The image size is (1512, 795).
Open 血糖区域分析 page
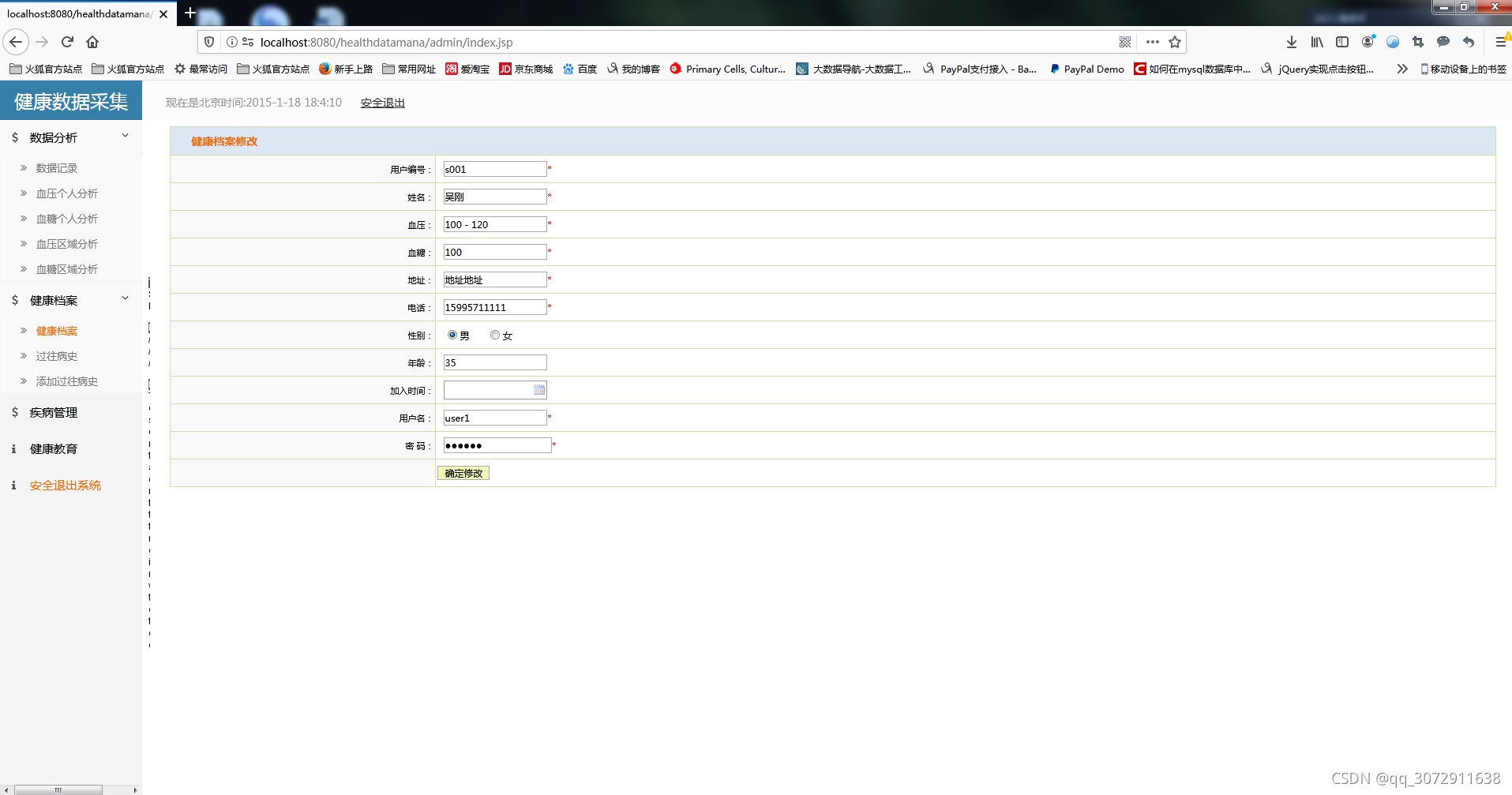tap(67, 269)
